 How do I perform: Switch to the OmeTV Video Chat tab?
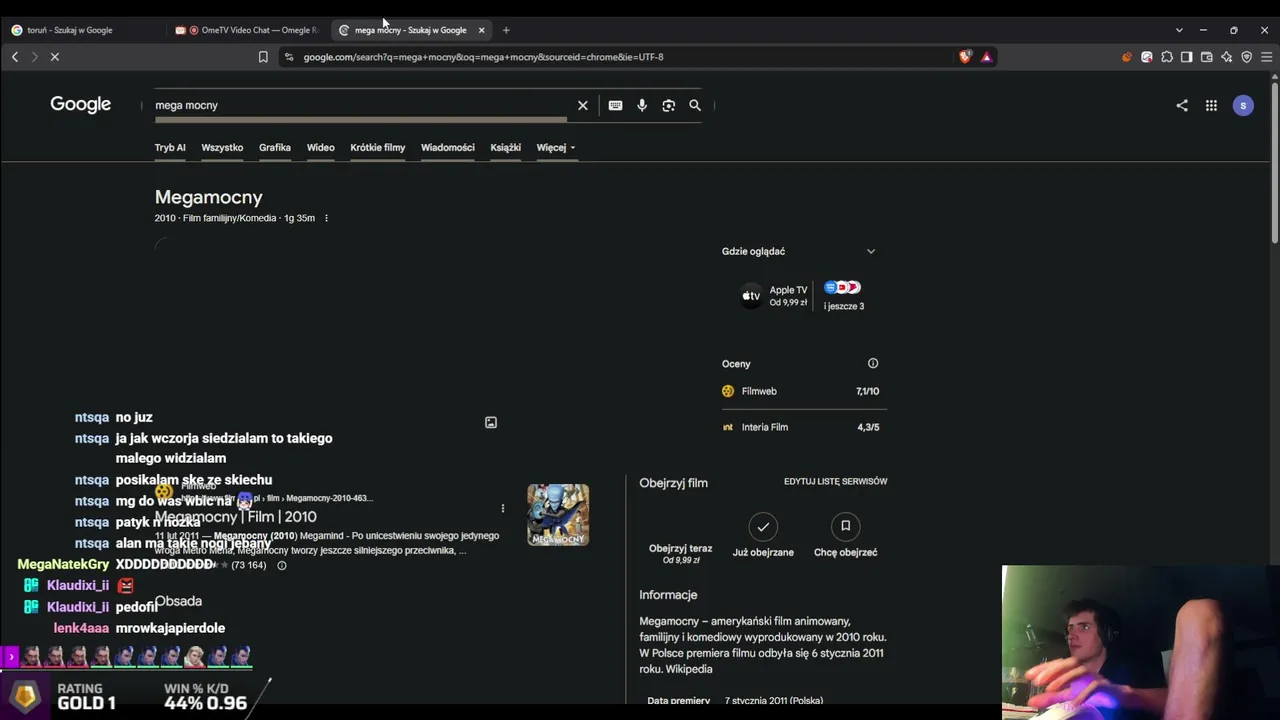point(247,30)
